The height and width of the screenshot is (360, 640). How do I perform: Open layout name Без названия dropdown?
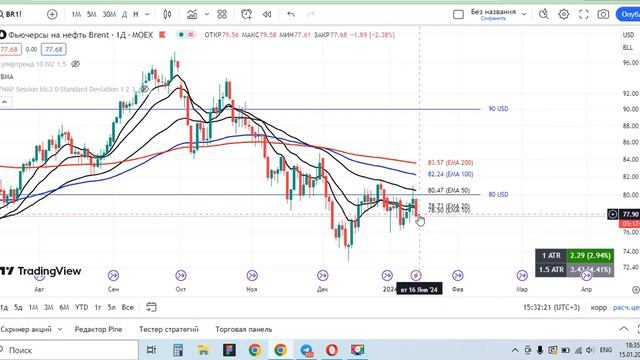point(498,14)
